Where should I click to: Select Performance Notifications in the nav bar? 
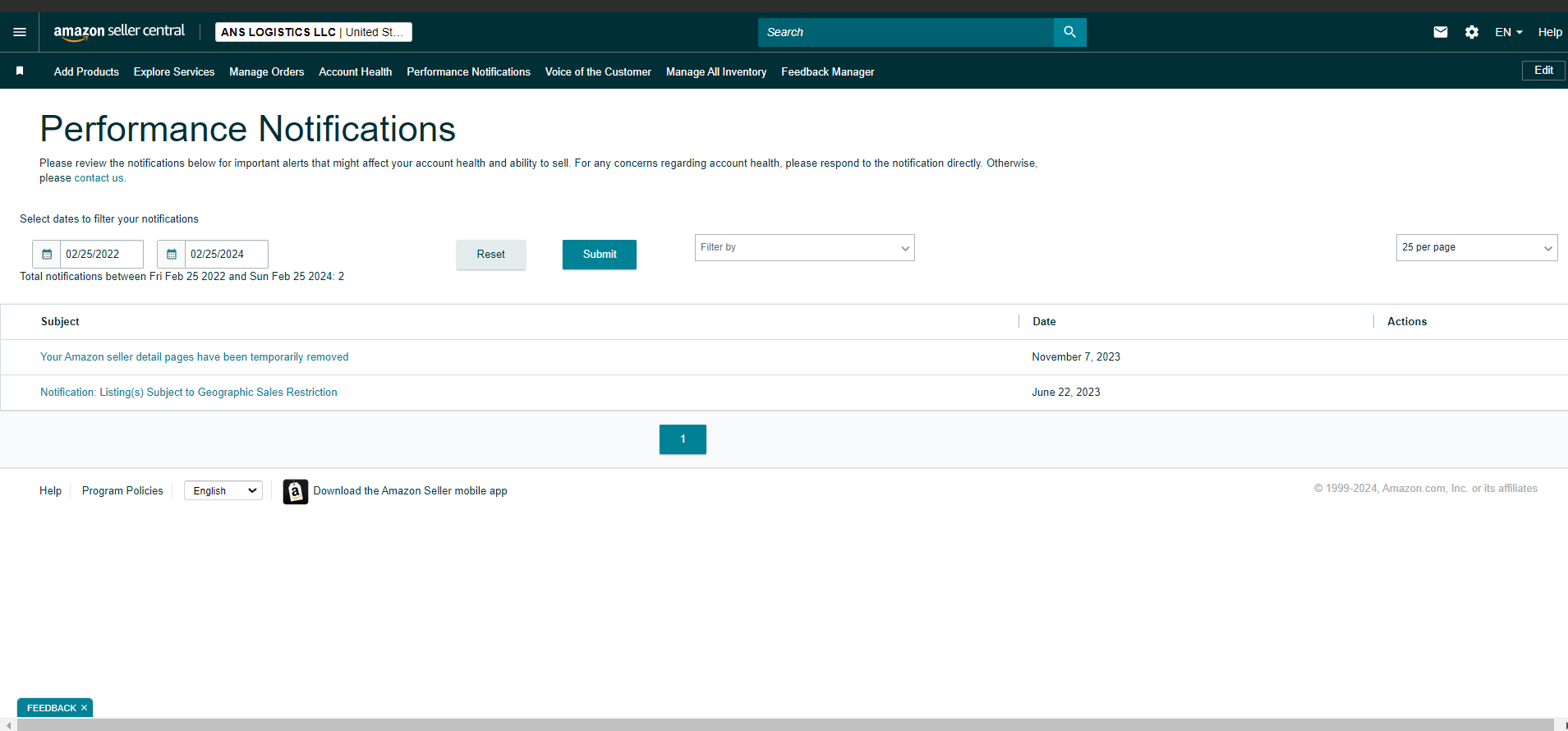tap(469, 72)
